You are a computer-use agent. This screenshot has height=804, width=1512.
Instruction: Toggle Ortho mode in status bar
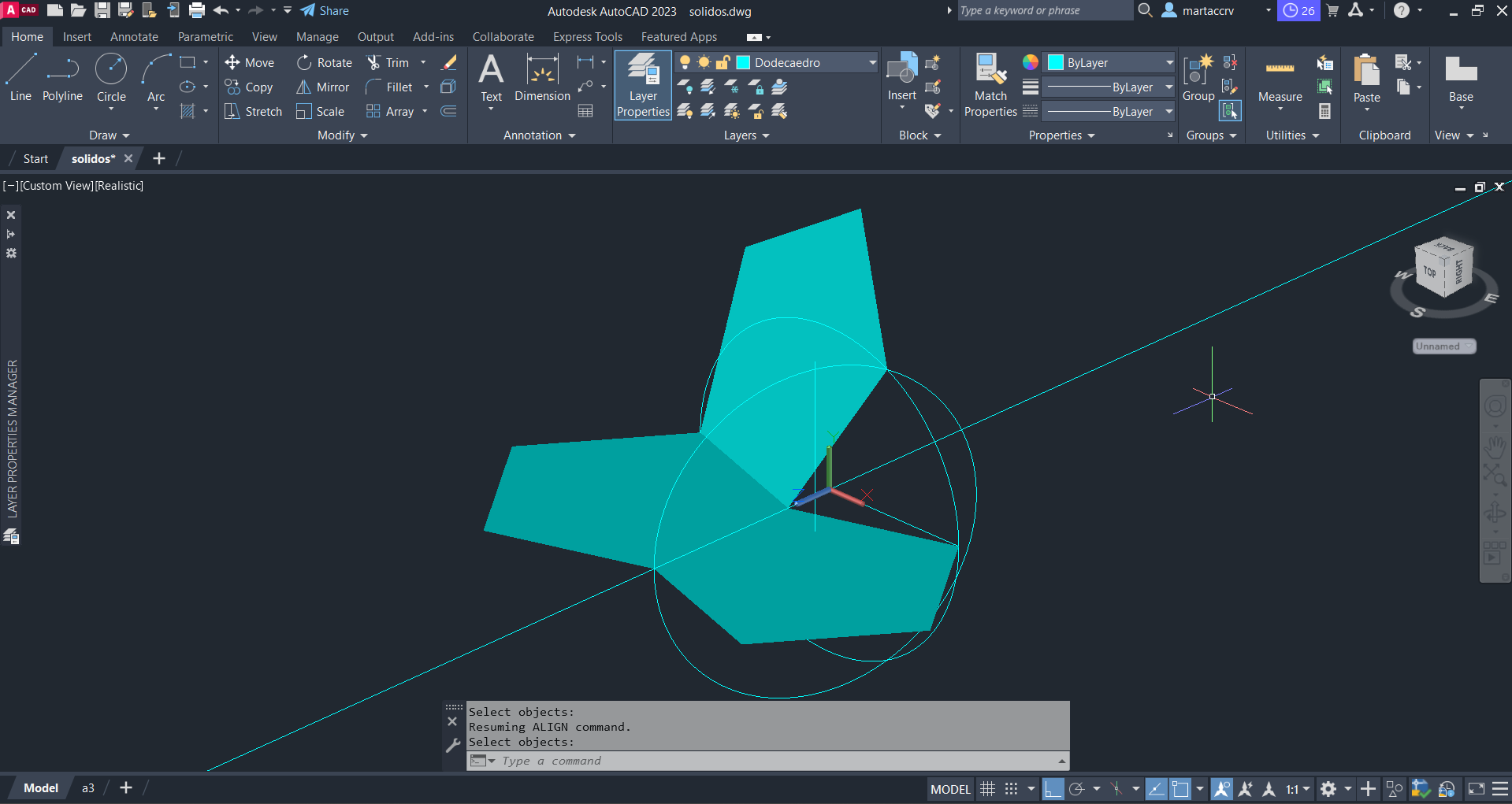point(1053,789)
